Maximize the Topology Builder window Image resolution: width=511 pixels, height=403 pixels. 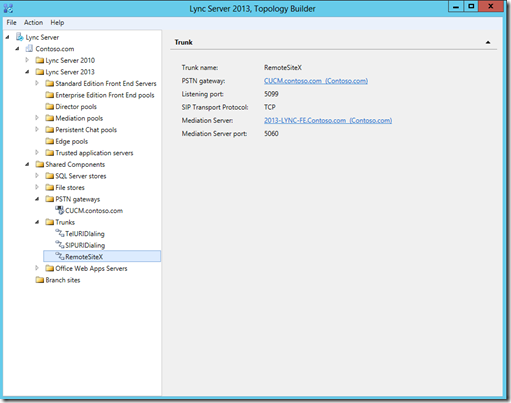point(471,7)
